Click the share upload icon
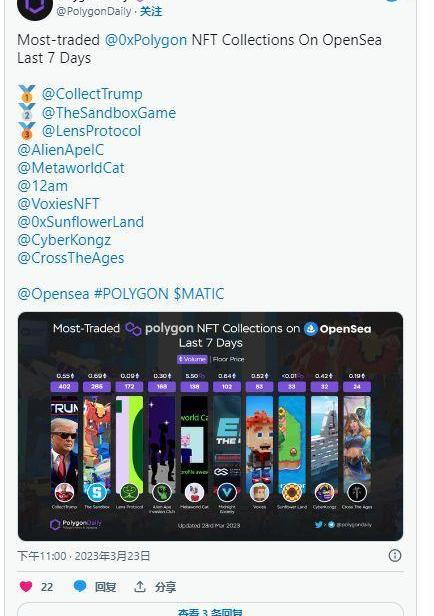Screen dimensions: 434x616 click(x=140, y=587)
